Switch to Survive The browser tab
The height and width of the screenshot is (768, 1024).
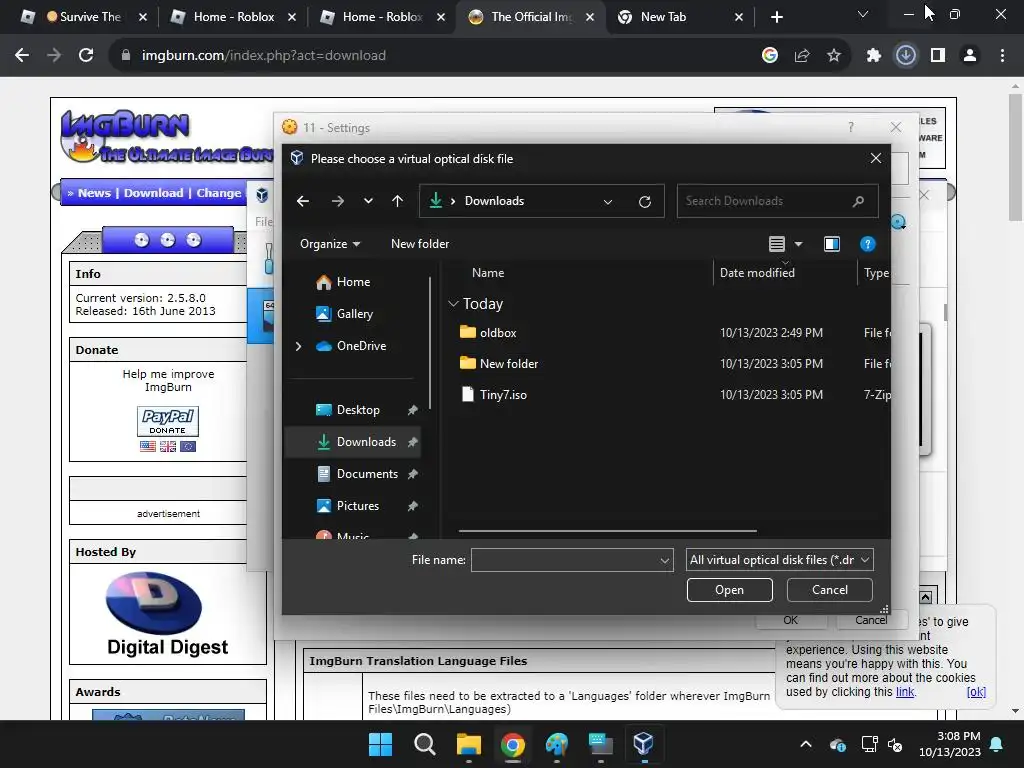click(85, 17)
